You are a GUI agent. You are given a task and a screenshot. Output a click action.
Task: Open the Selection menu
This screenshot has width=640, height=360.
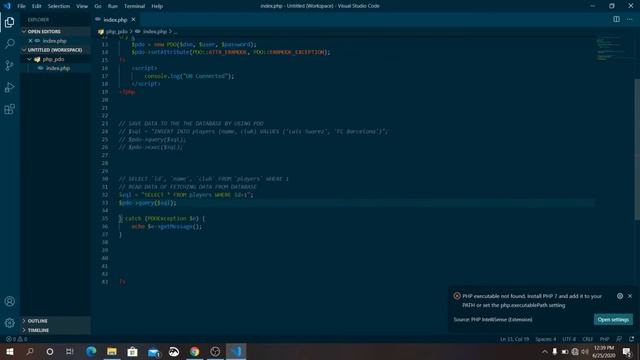[59, 6]
